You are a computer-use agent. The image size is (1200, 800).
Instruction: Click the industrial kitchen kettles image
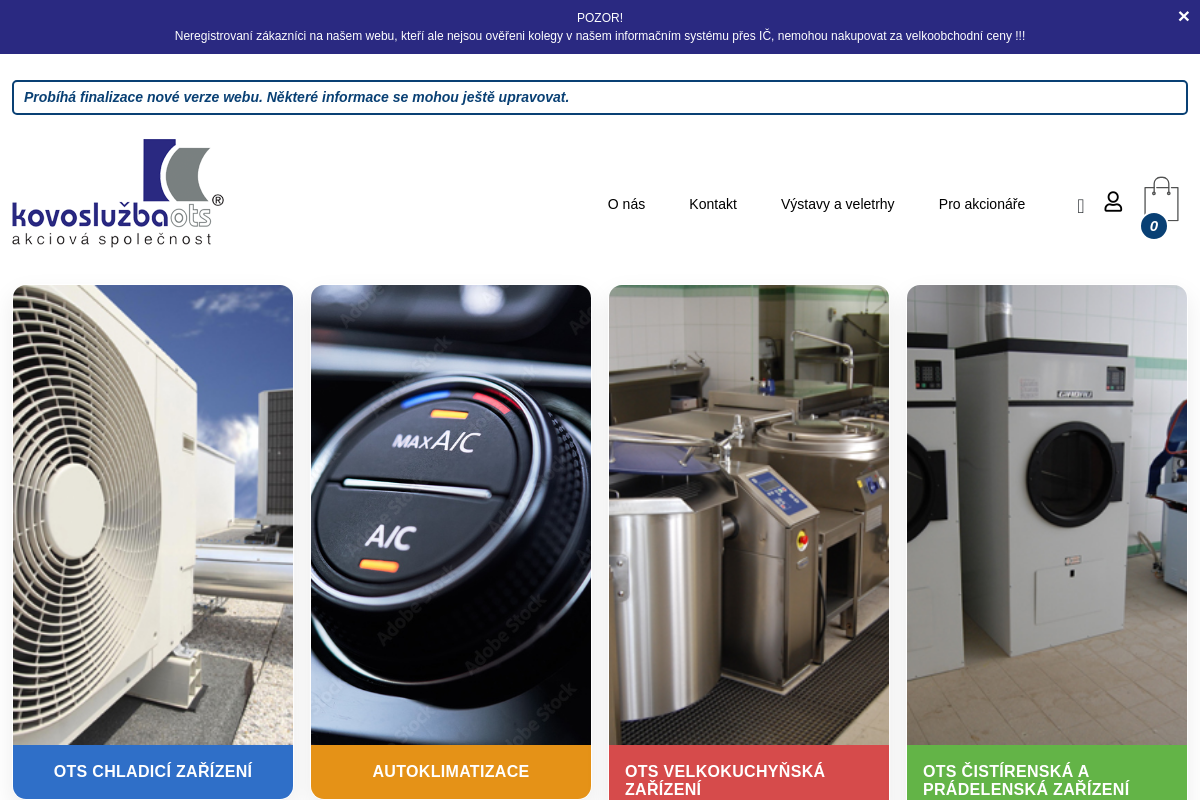click(749, 515)
